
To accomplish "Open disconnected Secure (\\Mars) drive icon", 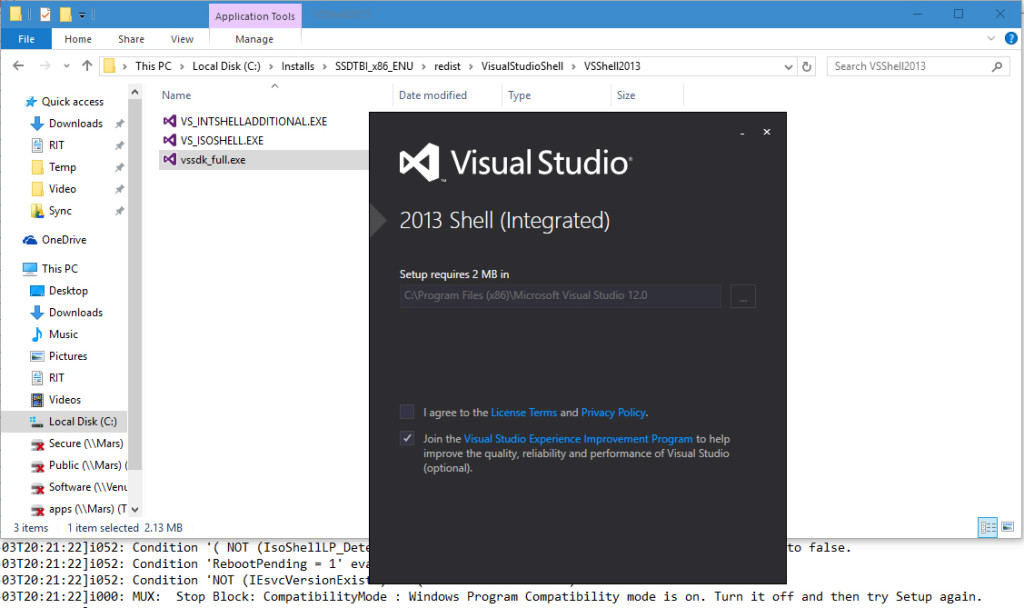I will (38, 444).
